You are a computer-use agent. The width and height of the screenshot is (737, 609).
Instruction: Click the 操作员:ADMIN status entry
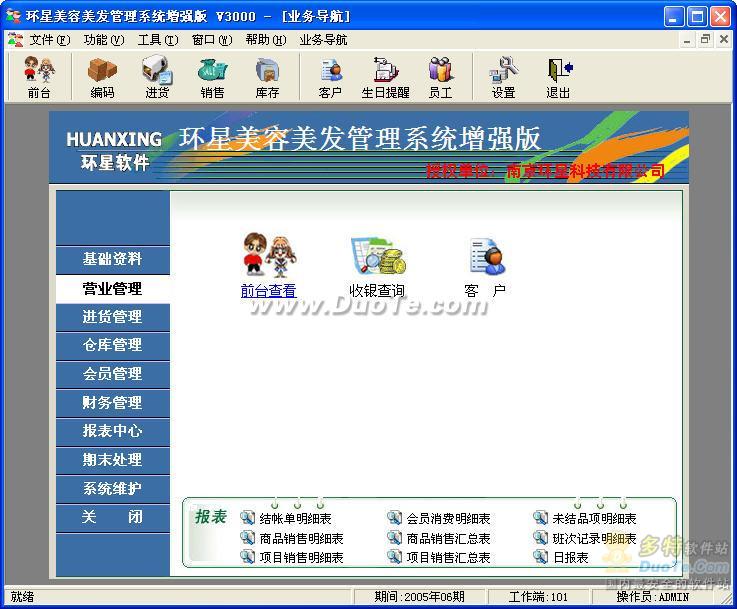point(652,597)
